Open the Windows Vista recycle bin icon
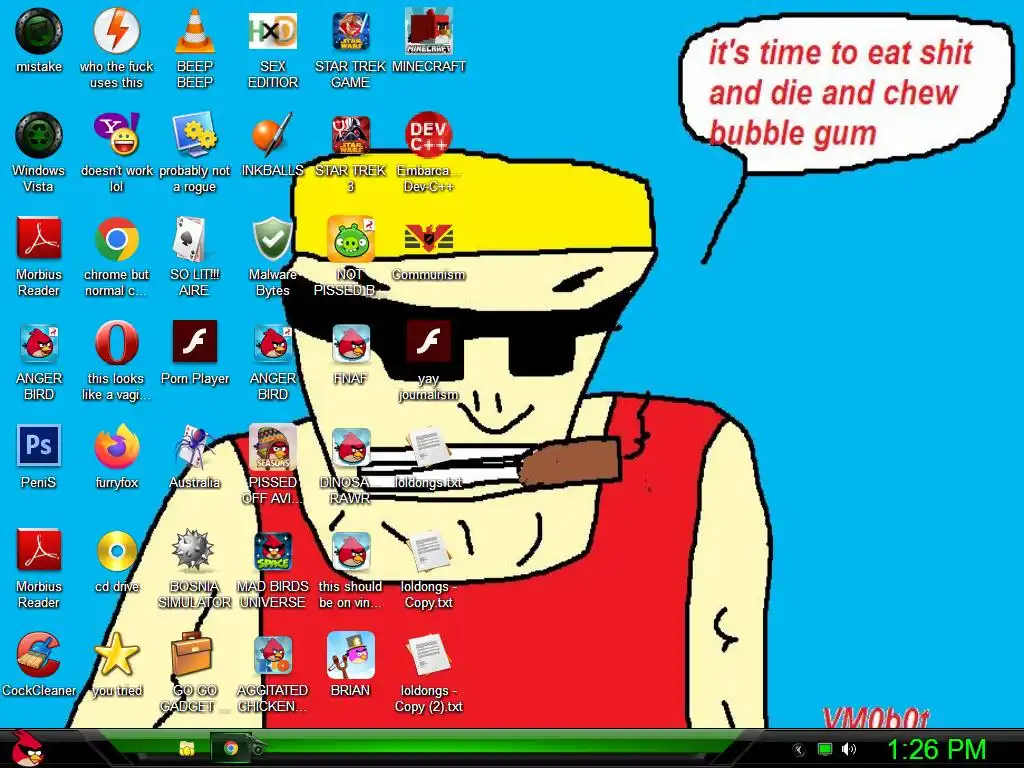 39,135
